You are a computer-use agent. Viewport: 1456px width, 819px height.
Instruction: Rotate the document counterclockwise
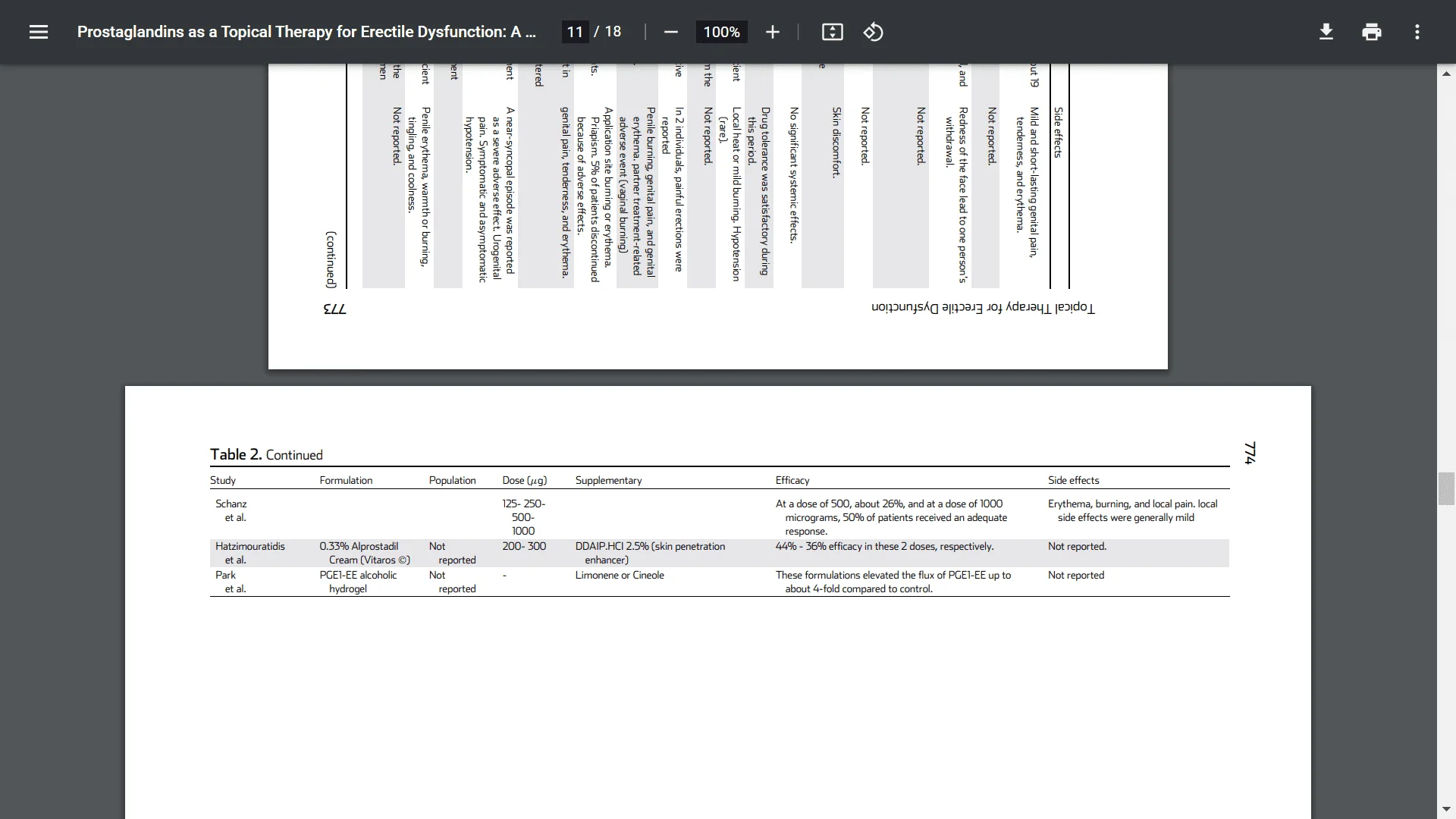pos(873,32)
